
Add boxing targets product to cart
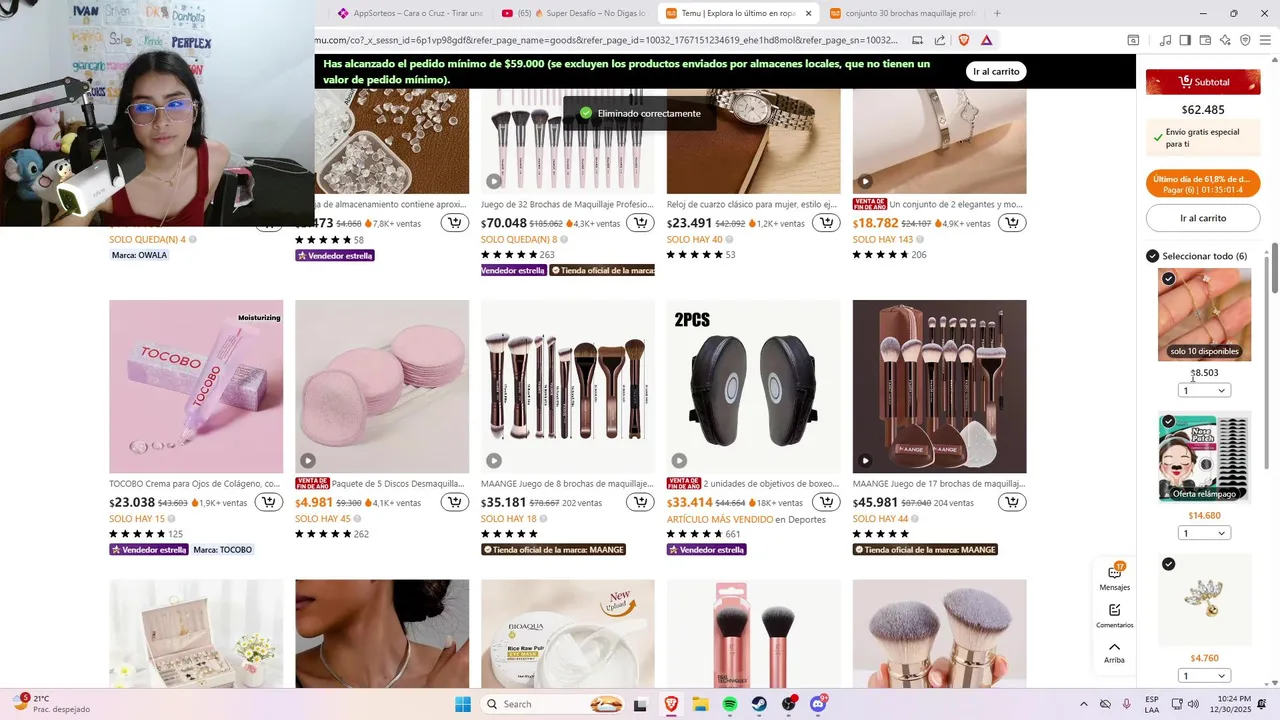tap(826, 502)
